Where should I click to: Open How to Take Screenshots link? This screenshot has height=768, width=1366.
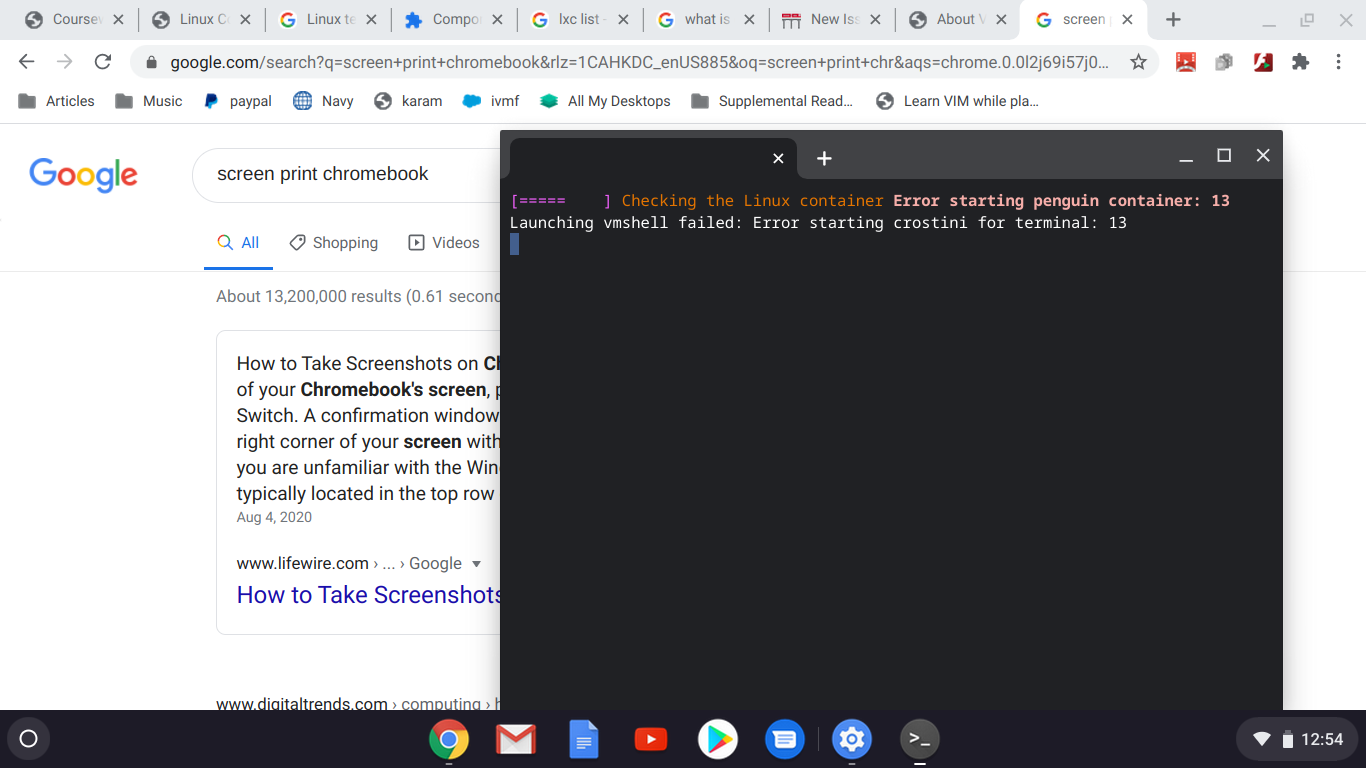coord(368,595)
